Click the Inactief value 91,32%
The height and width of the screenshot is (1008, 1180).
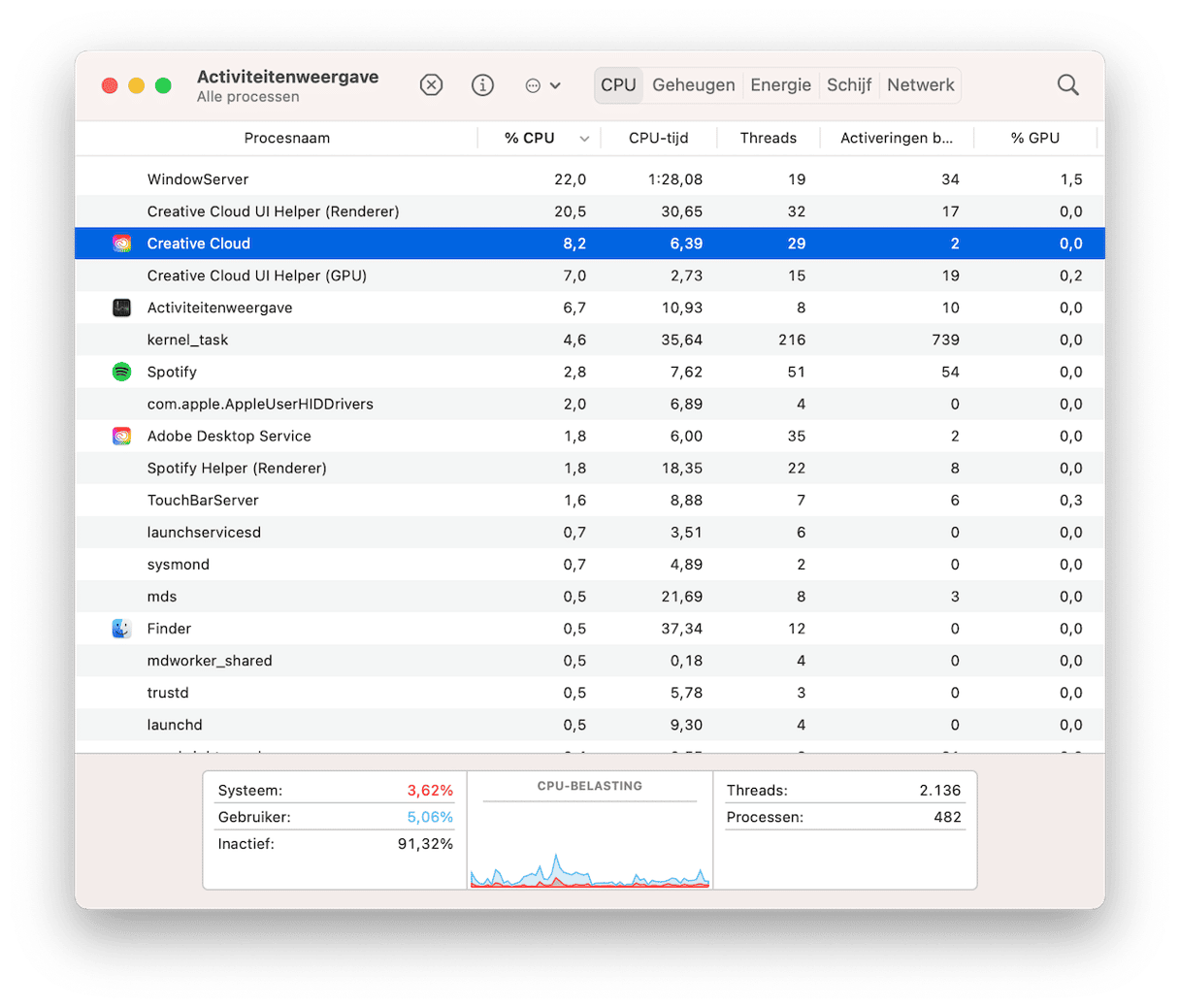coord(425,844)
